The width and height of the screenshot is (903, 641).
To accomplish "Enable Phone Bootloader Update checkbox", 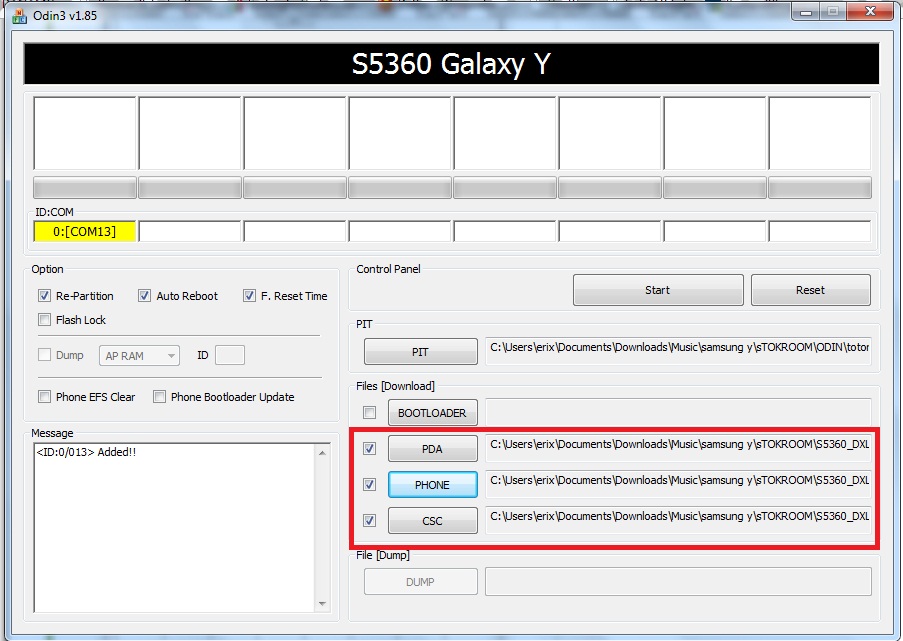I will (x=160, y=397).
